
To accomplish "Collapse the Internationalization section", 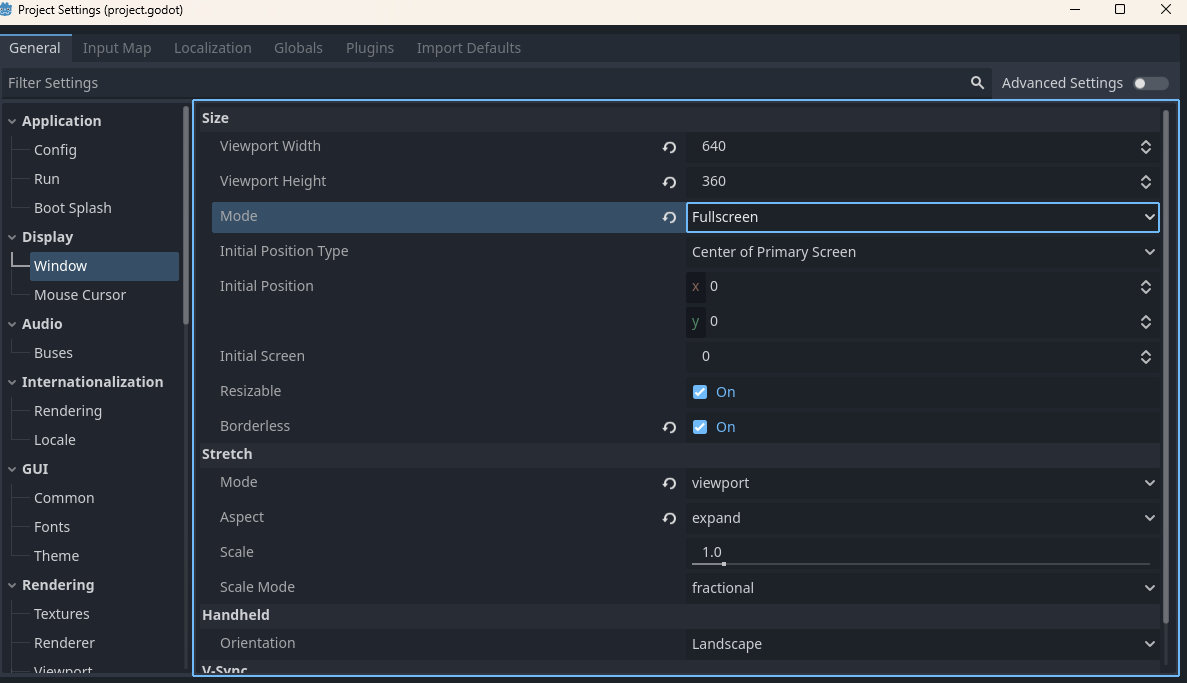I will [12, 382].
